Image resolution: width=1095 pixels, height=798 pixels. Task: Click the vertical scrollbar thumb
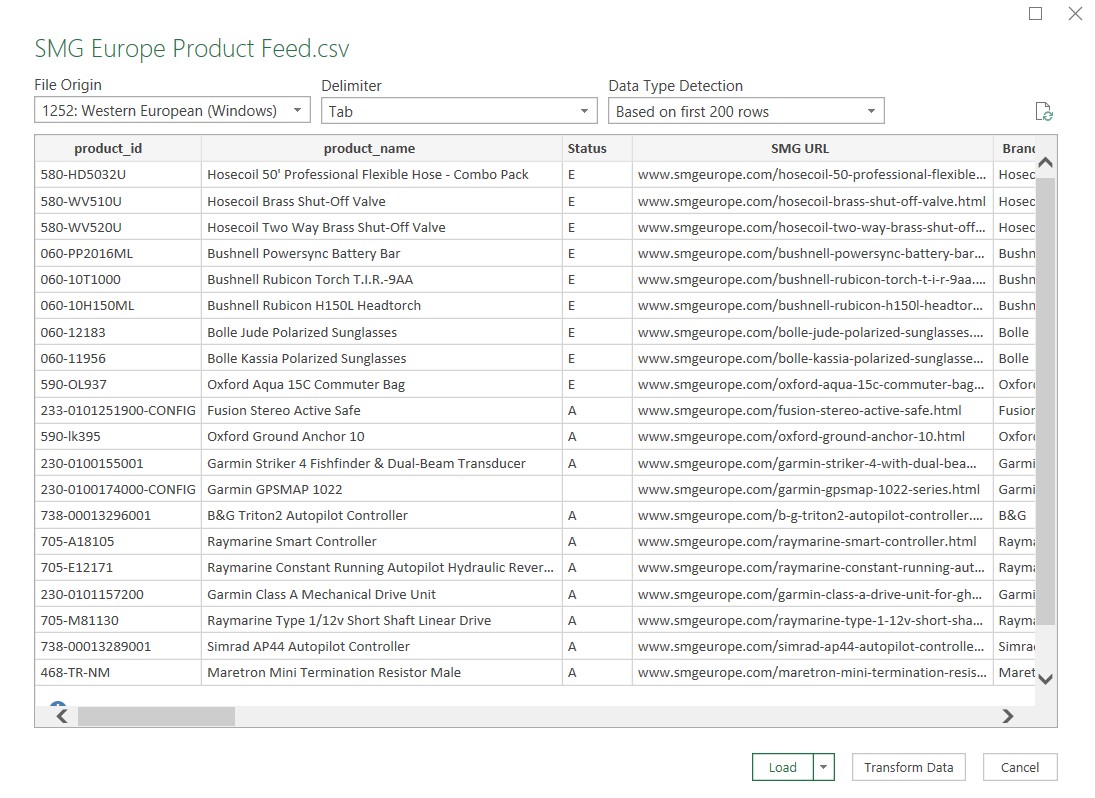[x=1045, y=401]
